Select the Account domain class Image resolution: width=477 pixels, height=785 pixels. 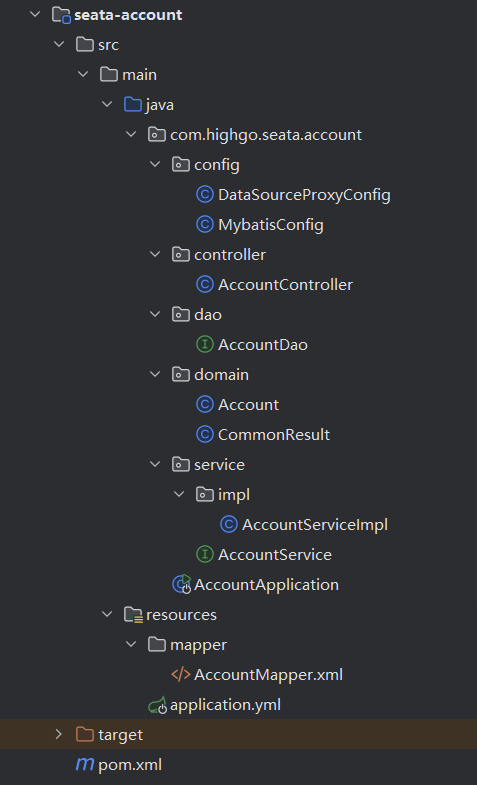tap(248, 405)
